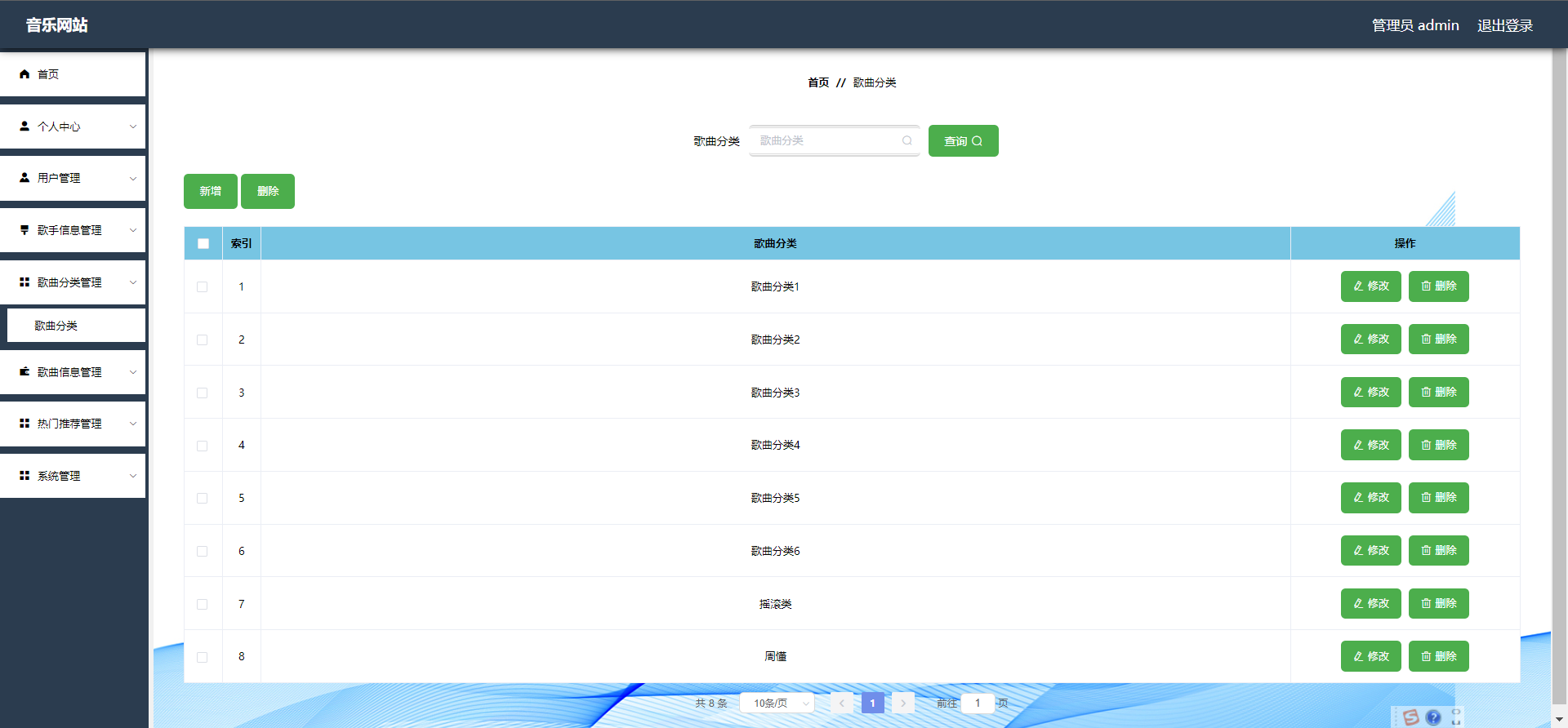Check the box for row 摇滚类
The image size is (1568, 728).
coord(203,605)
